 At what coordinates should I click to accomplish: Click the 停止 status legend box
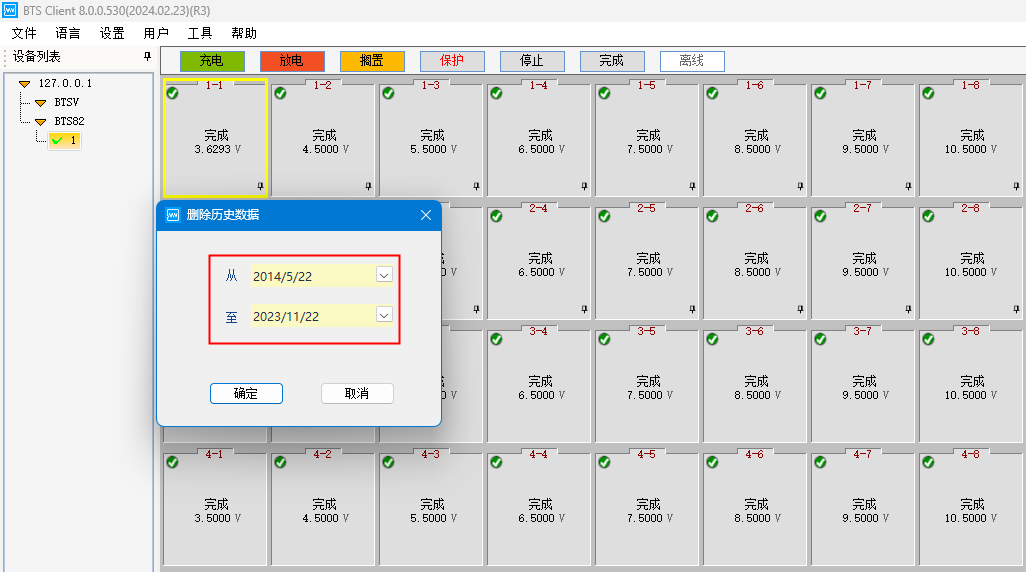[532, 61]
